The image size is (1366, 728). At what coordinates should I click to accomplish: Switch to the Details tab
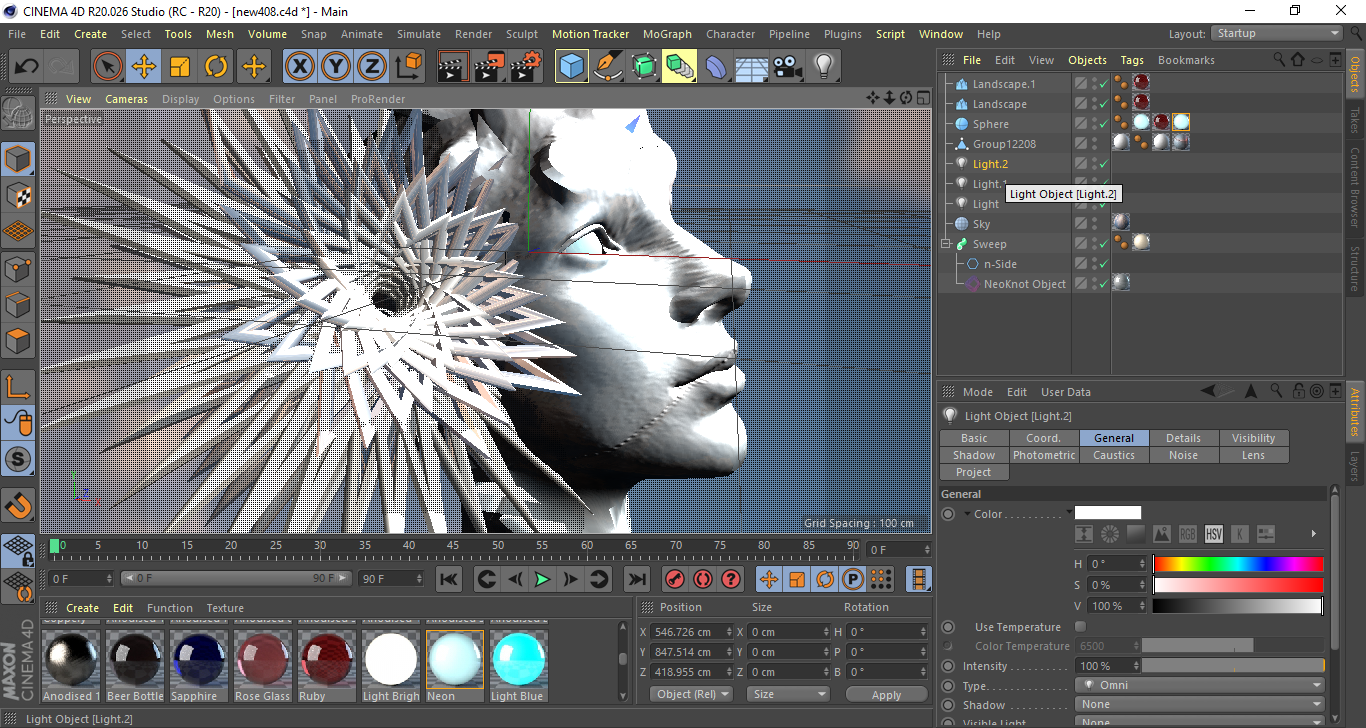click(x=1184, y=438)
